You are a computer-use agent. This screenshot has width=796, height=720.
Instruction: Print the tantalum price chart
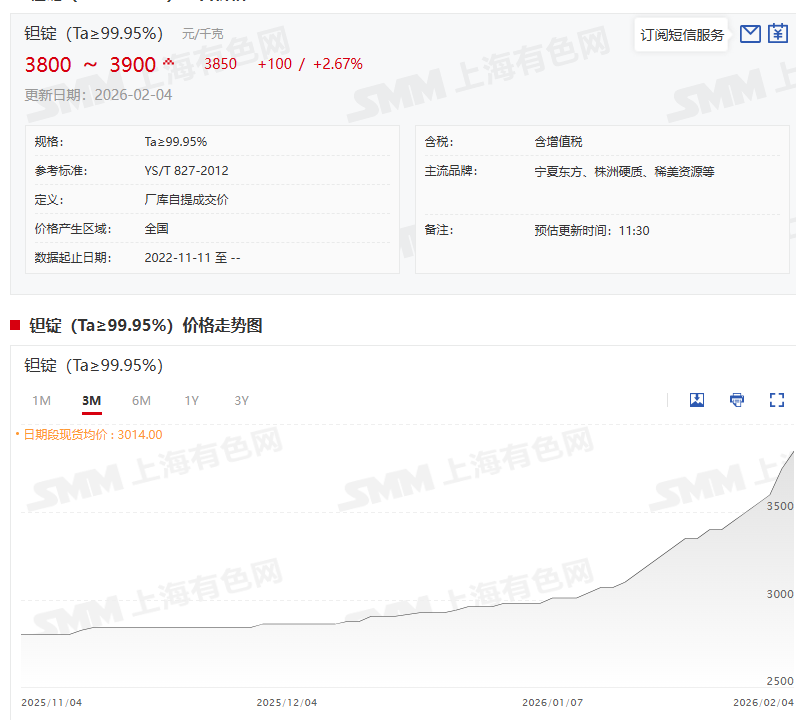tap(737, 400)
